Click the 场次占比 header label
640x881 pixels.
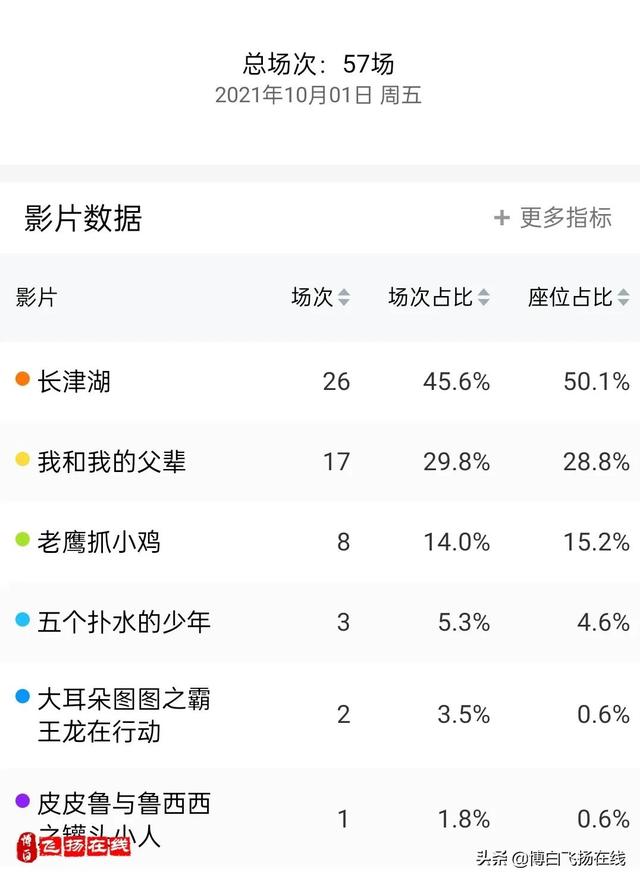click(x=430, y=297)
